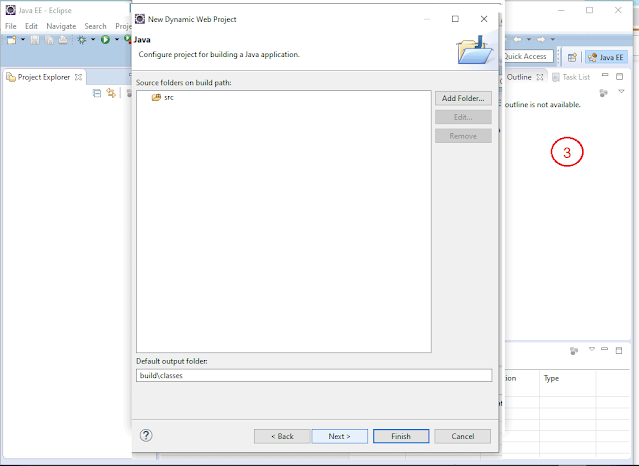Open the Run dropdown arrow

click(x=117, y=40)
